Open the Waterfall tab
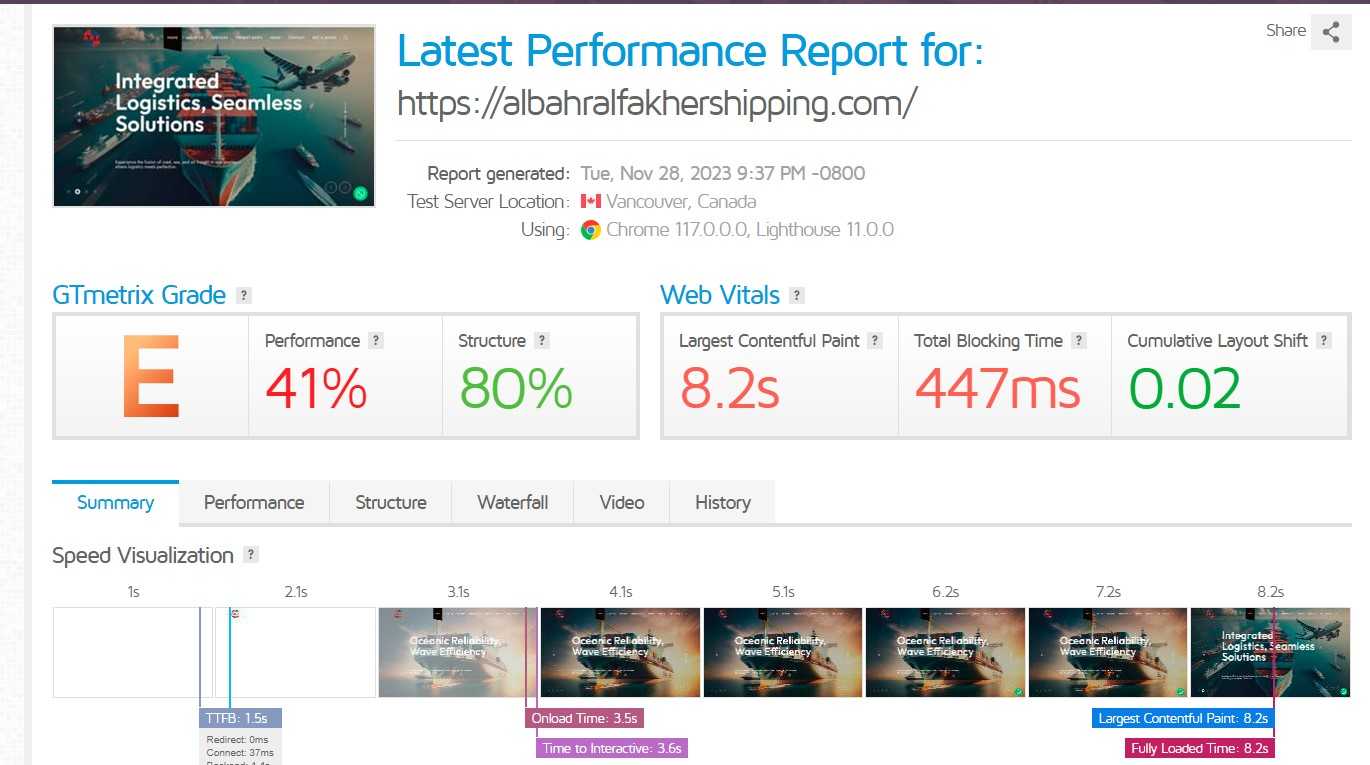This screenshot has height=765, width=1370. (x=513, y=503)
